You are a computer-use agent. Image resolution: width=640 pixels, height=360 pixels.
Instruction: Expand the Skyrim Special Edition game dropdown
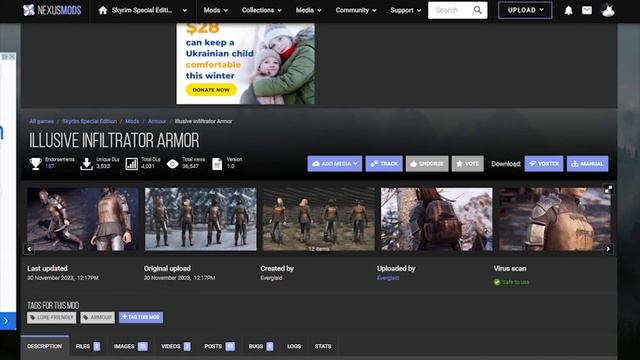pos(185,11)
